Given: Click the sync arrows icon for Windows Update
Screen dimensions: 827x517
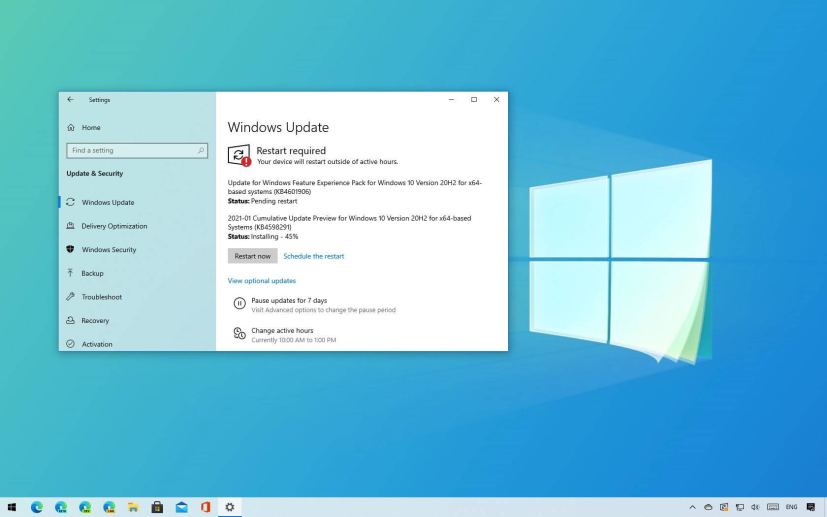Looking at the screenshot, I should [x=70, y=202].
